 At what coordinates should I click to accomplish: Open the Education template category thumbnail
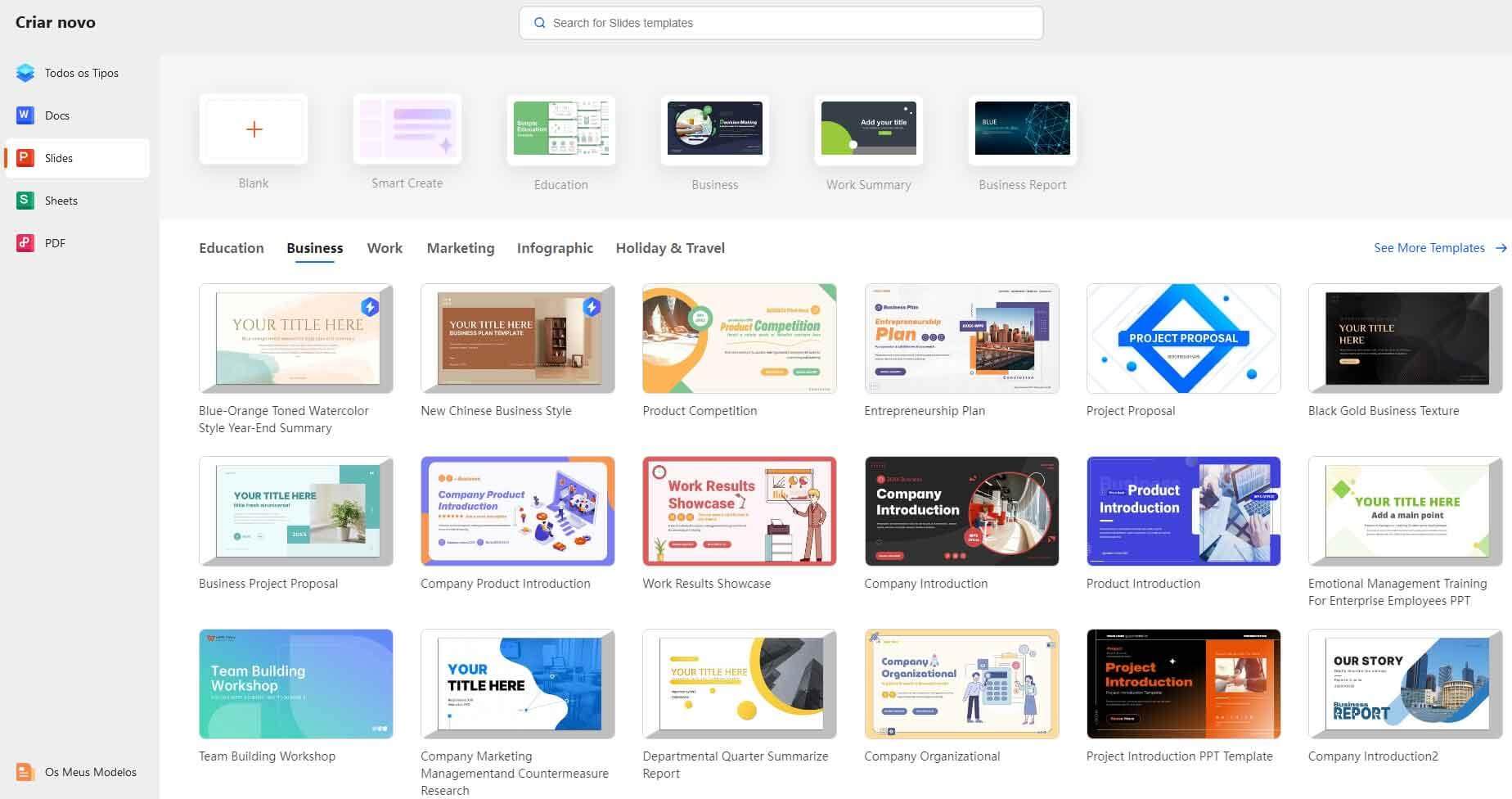561,129
